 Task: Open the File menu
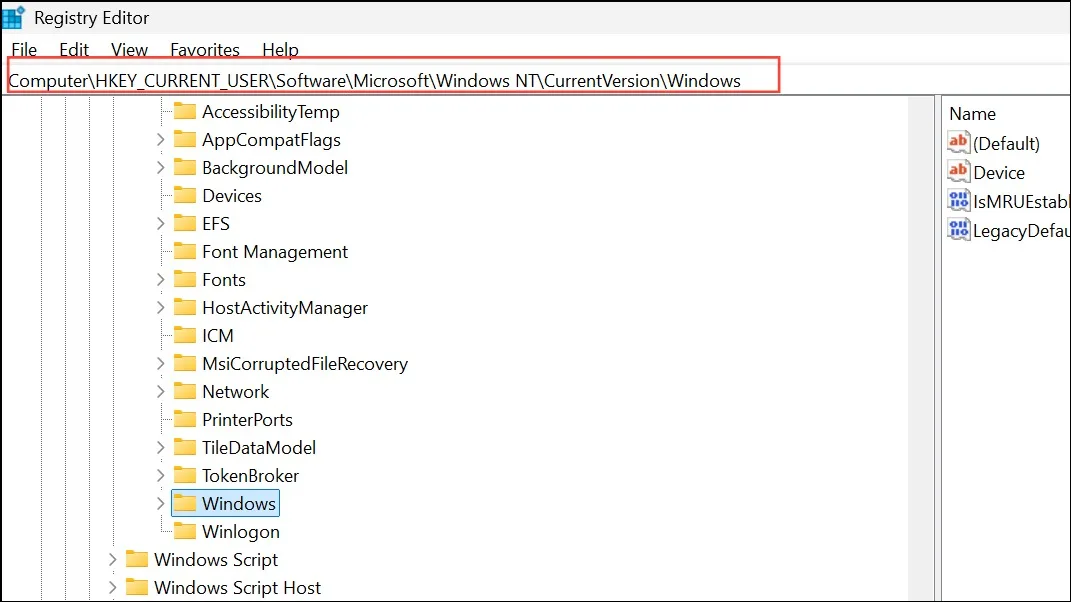pyautogui.click(x=24, y=50)
